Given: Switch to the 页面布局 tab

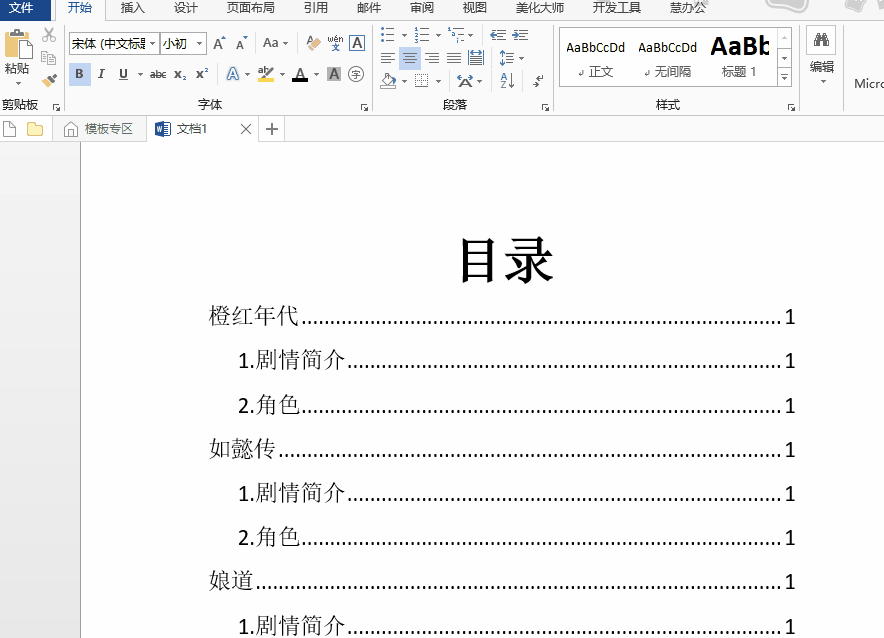Looking at the screenshot, I should pos(250,8).
